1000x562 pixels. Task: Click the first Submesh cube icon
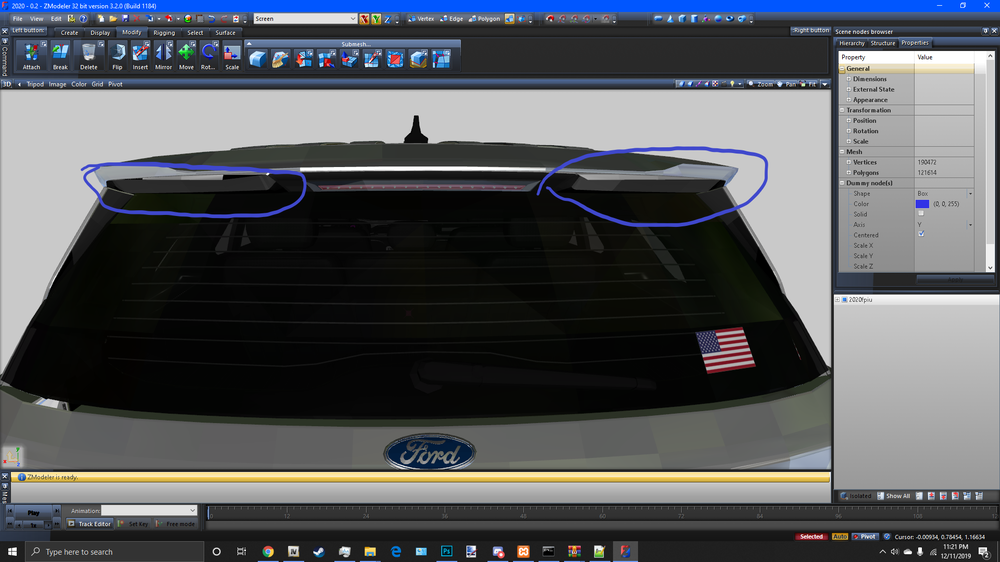pos(258,59)
